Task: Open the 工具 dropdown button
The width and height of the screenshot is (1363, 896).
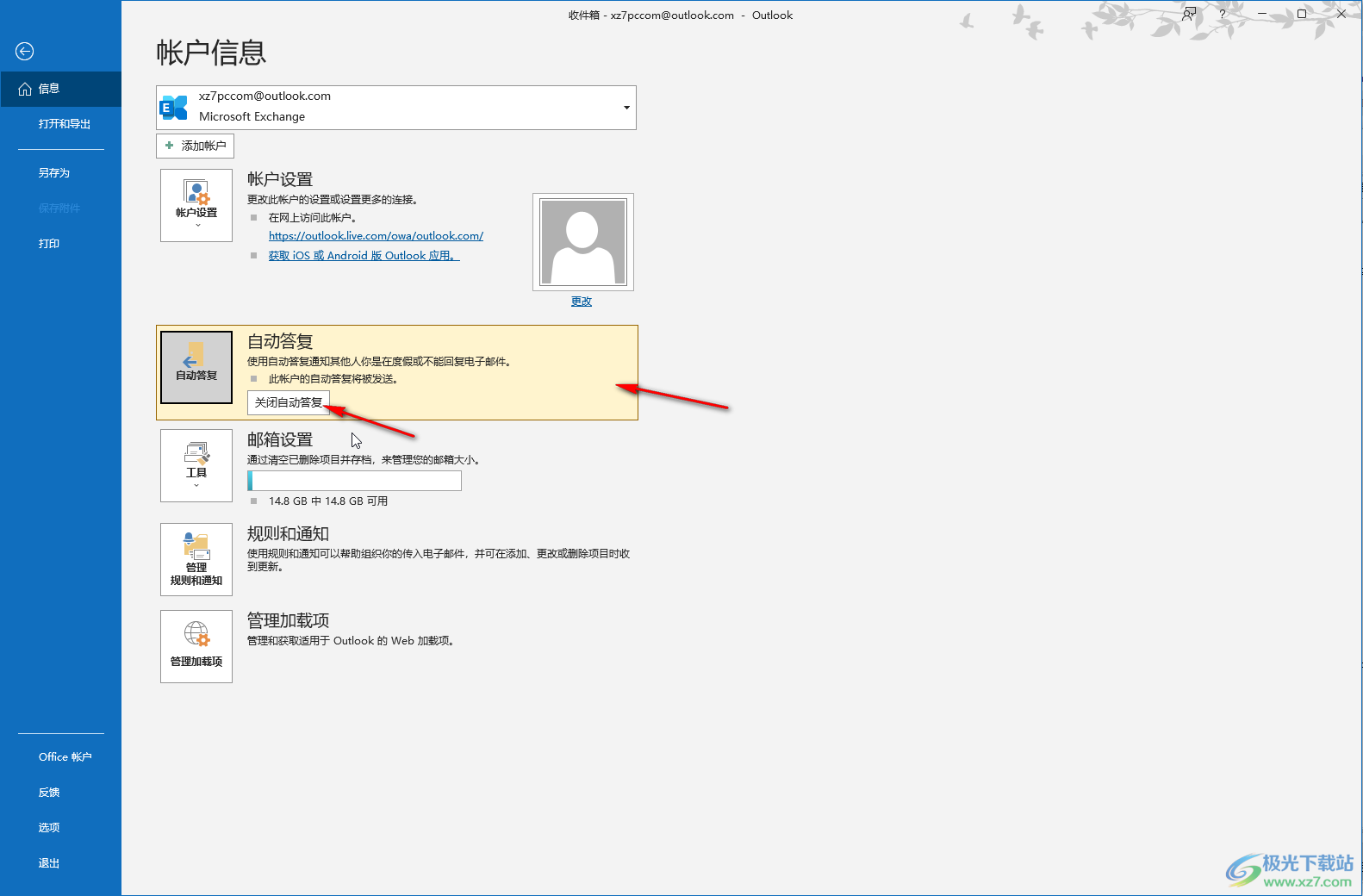Action: pos(196,465)
